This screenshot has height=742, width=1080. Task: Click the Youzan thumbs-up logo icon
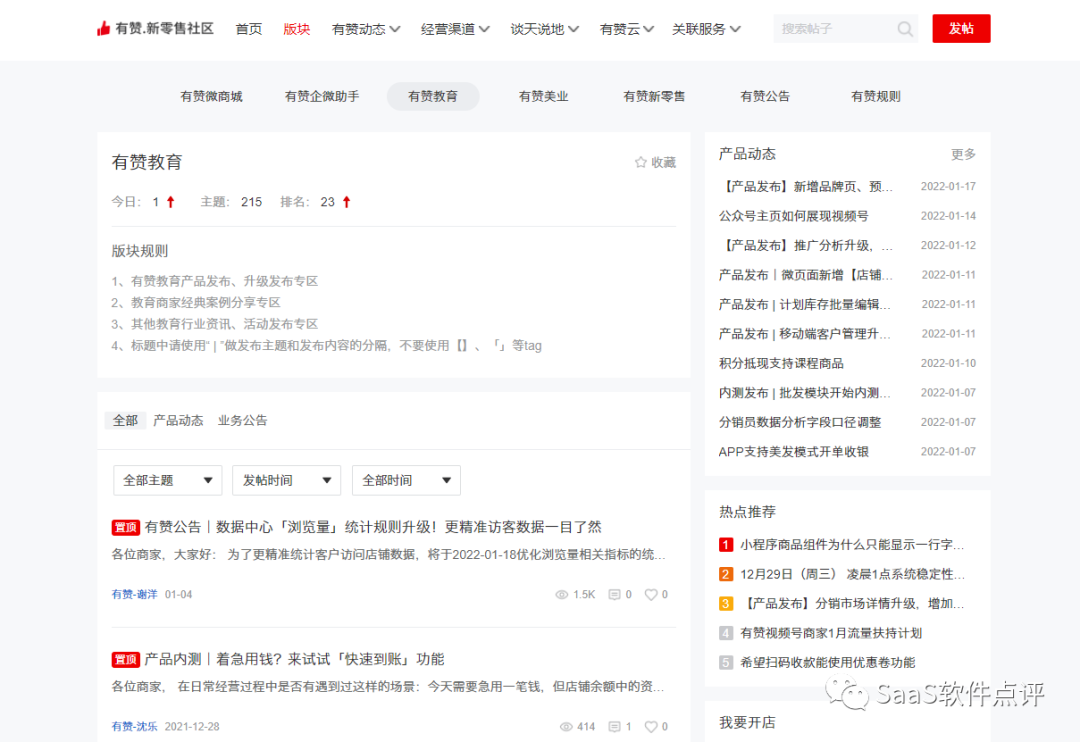click(103, 28)
